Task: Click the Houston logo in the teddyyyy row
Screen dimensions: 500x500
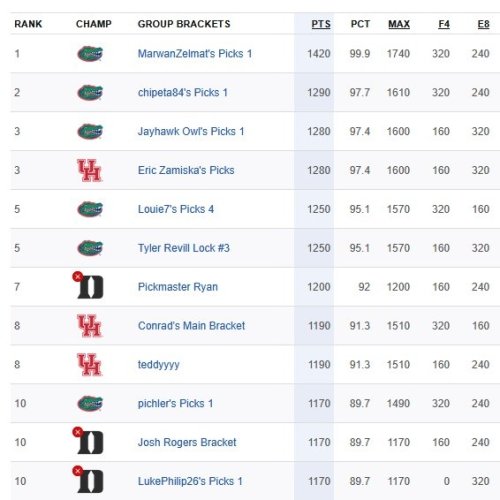Action: point(89,365)
